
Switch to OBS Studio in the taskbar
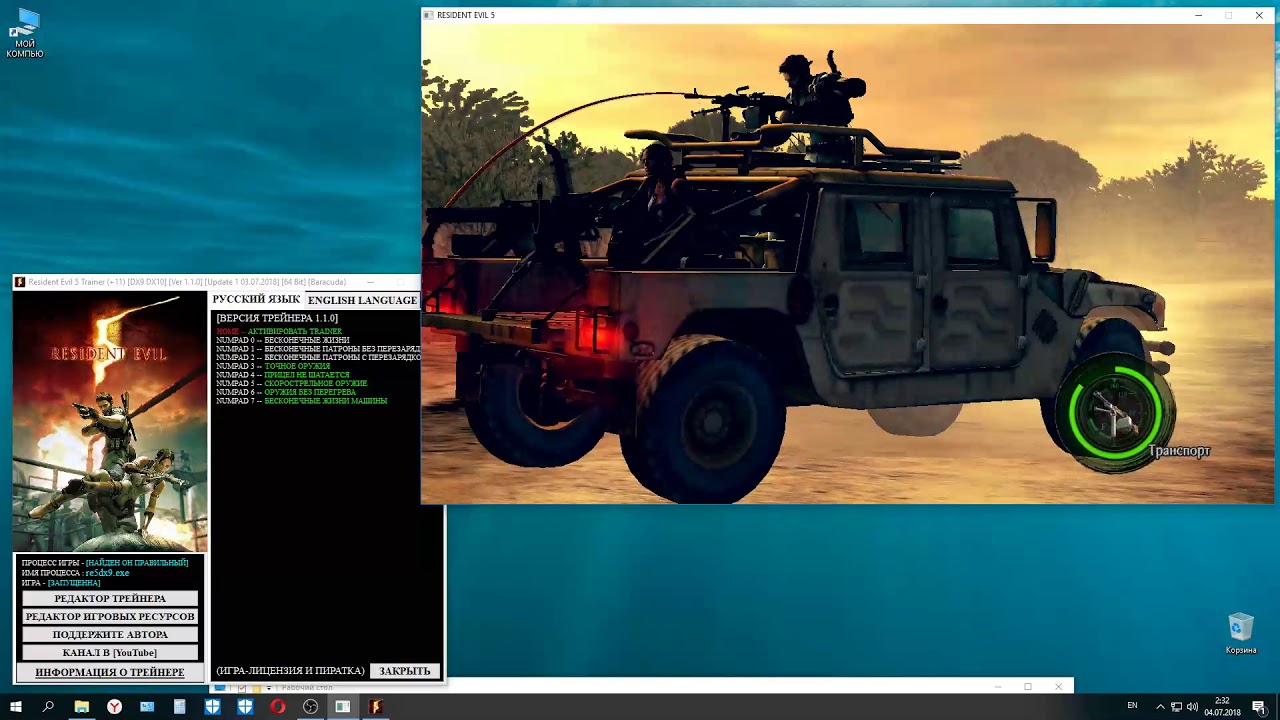pyautogui.click(x=310, y=707)
